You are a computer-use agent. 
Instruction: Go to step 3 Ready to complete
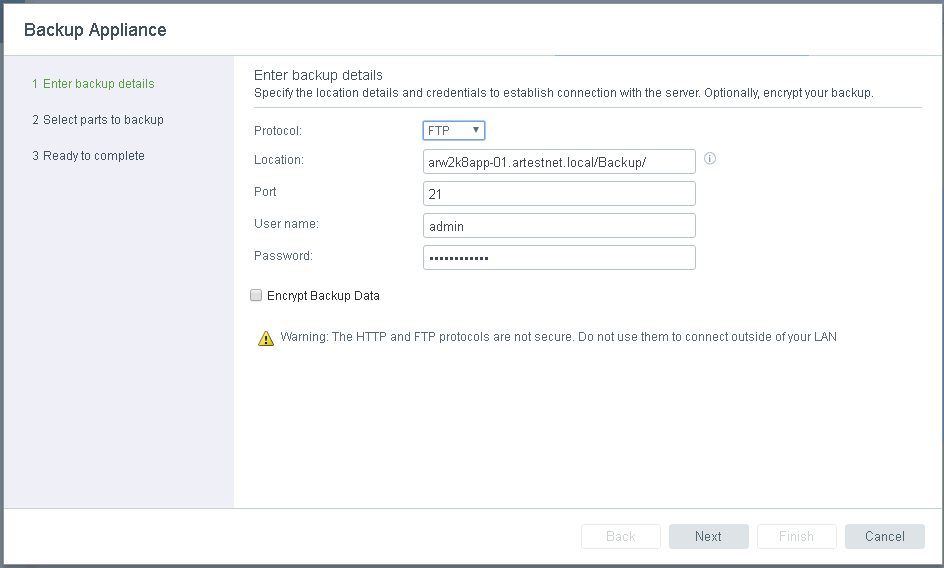(x=88, y=156)
